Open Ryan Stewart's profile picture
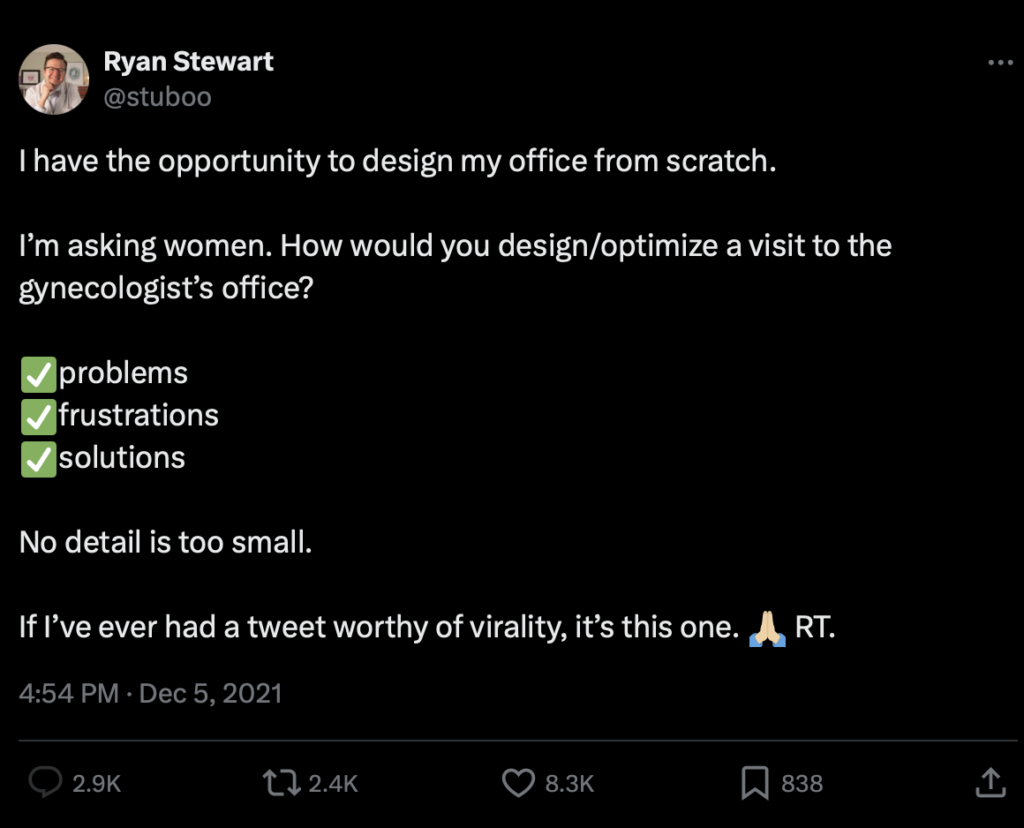 tap(53, 79)
